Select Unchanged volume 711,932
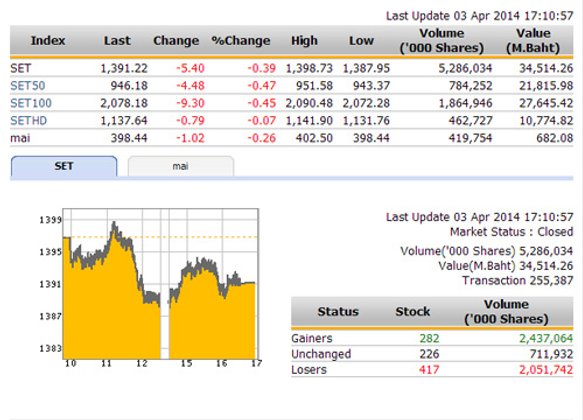583x420 pixels. [551, 354]
